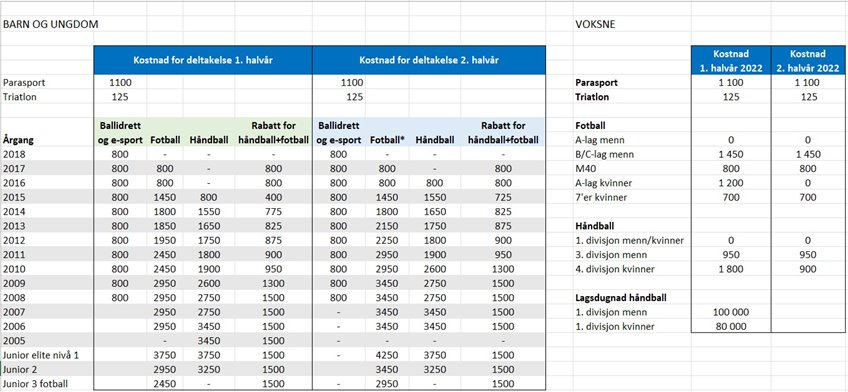Click the VOKSNE heading cell
Screen dimensions: 848x392
pyautogui.click(x=595, y=24)
